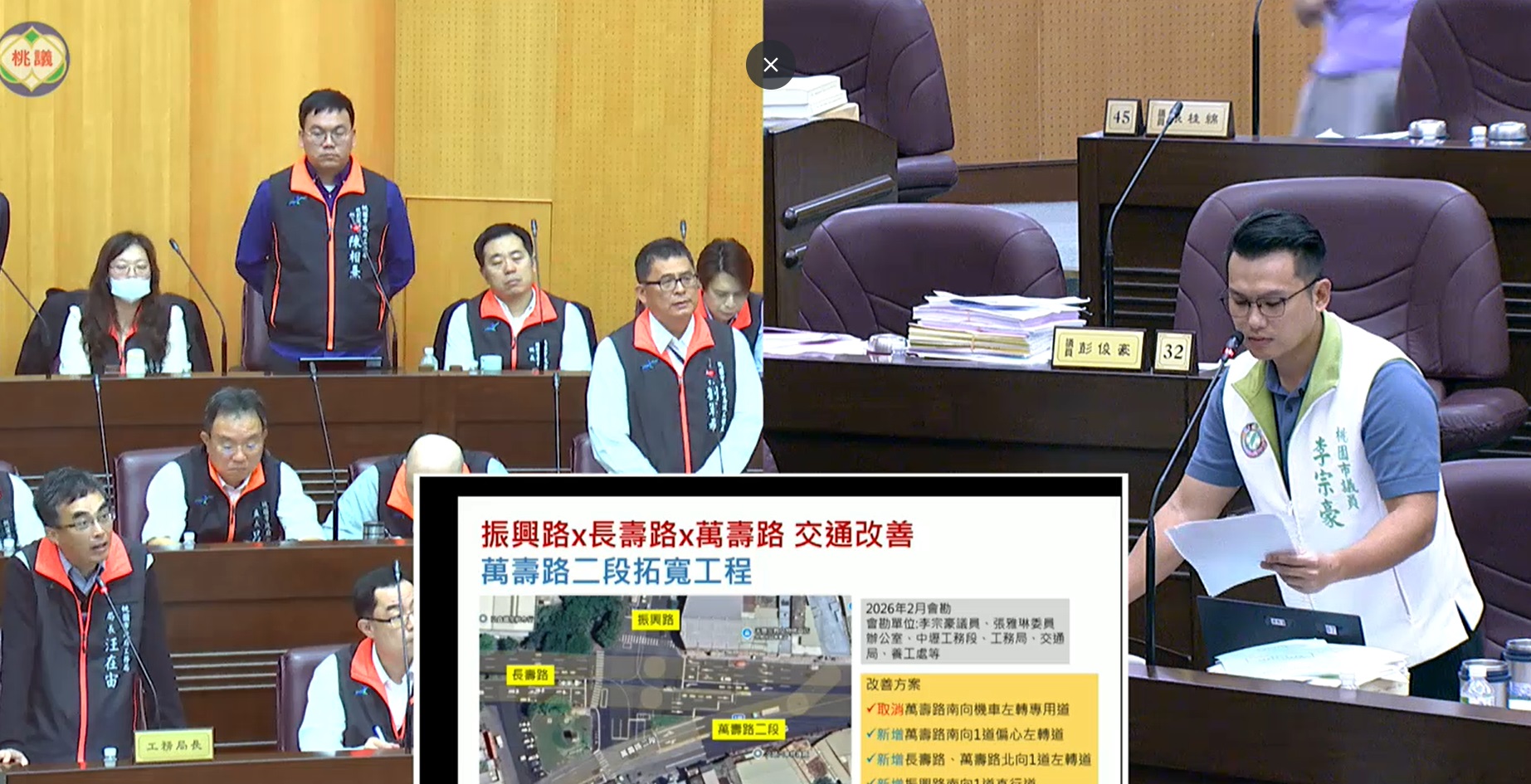1531x784 pixels.
Task: Click the 工務局長 desk nameplate
Action: click(174, 745)
